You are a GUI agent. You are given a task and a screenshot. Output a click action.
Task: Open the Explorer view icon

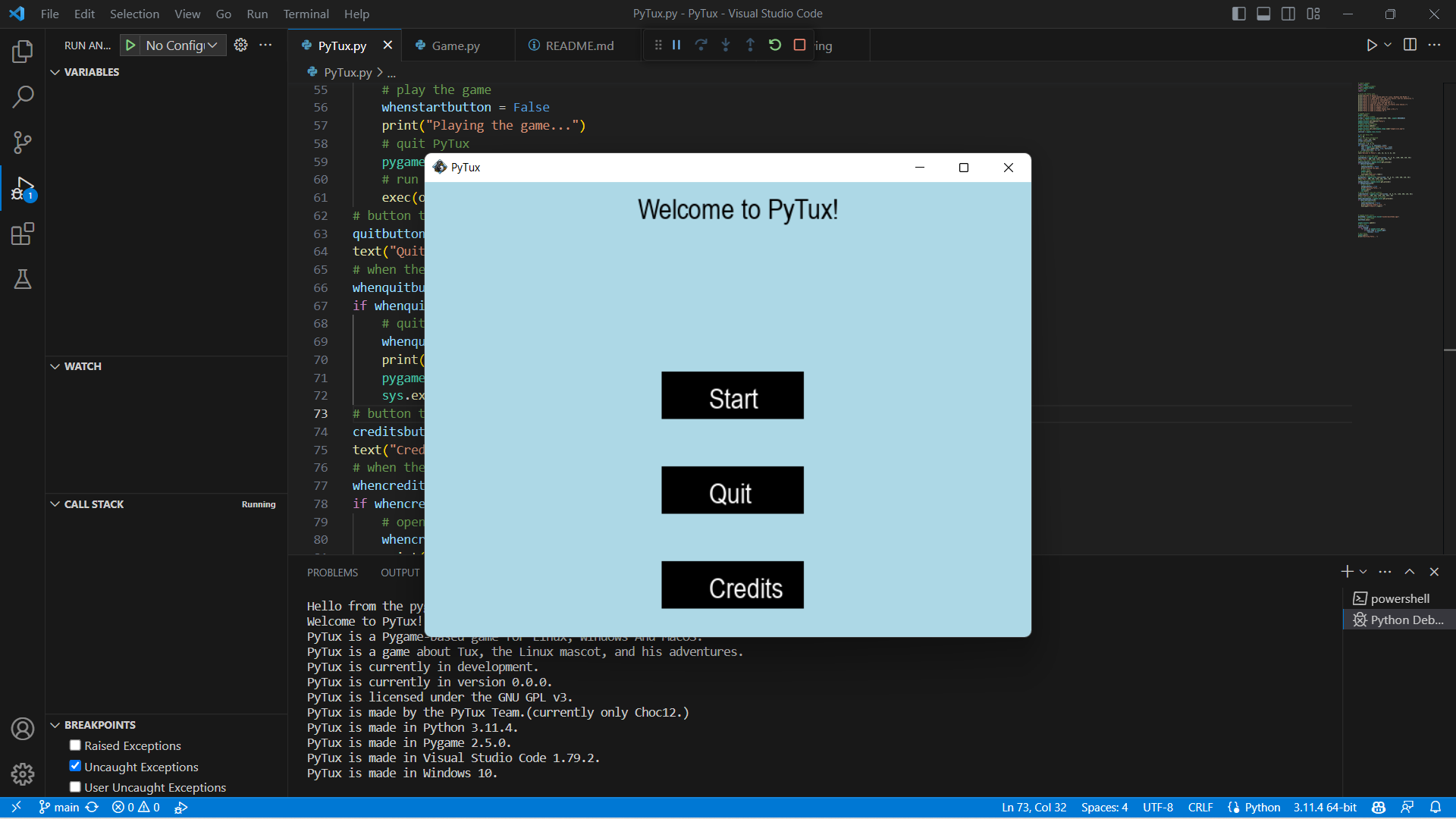coord(23,52)
